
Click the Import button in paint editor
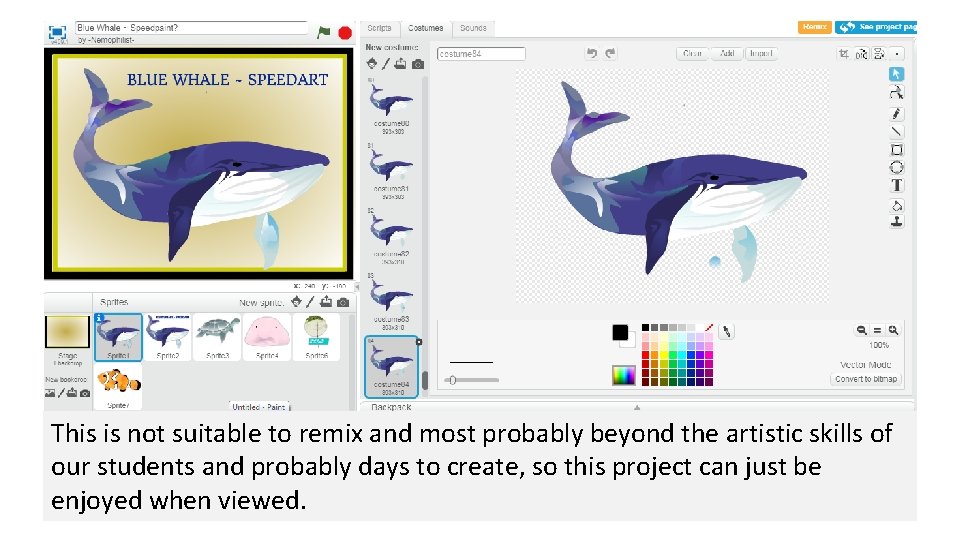tap(761, 53)
